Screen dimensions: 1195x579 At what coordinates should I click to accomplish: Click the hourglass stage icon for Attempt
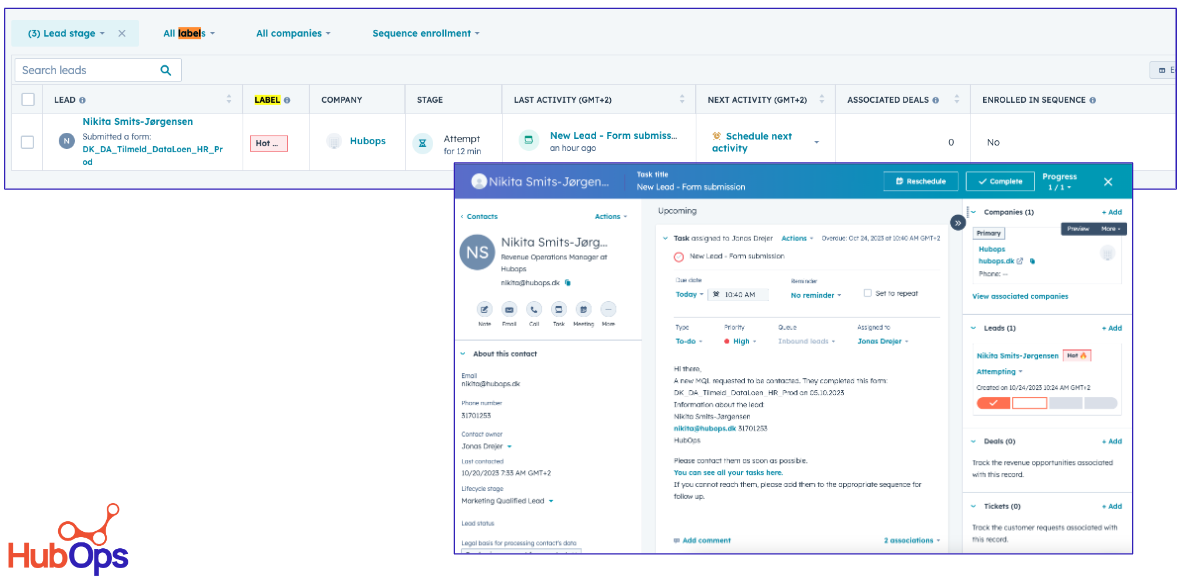[422, 142]
